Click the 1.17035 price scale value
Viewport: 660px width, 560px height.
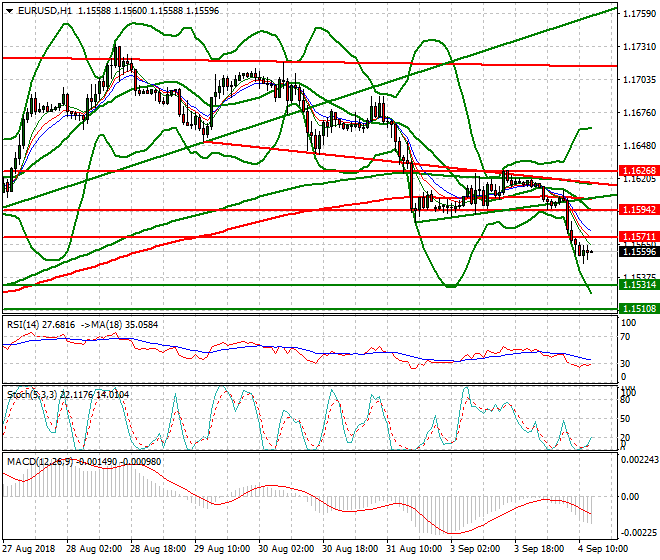point(639,80)
